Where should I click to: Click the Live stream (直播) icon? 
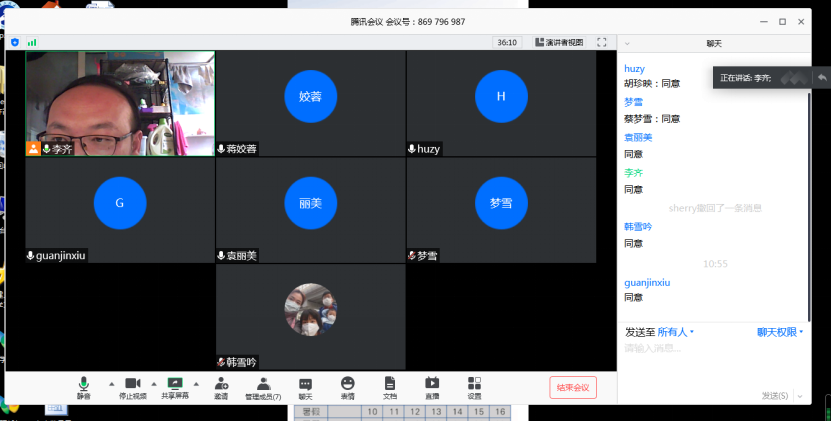[432, 386]
